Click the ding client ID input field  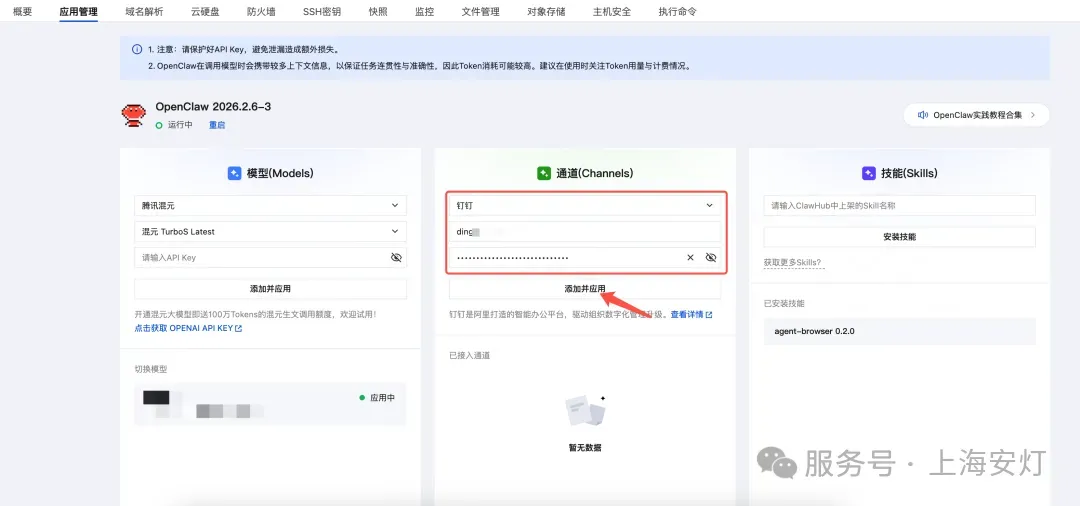585,231
